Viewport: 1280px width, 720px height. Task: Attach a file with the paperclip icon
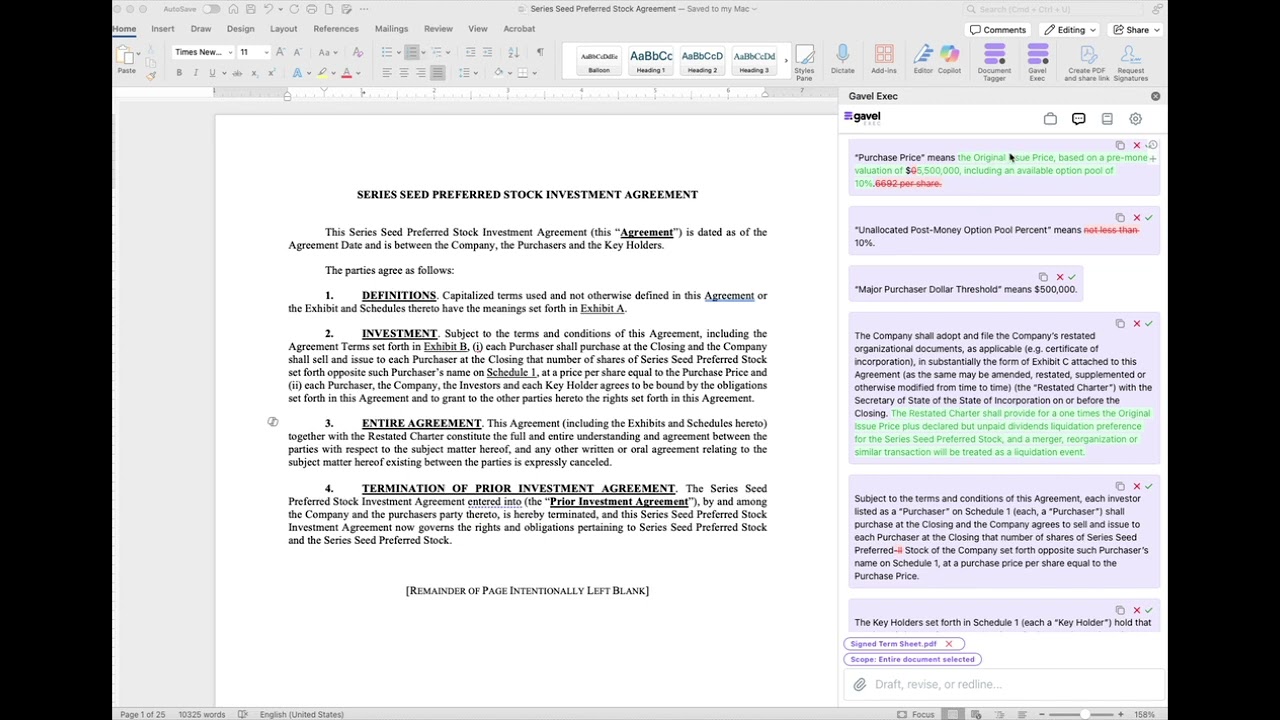click(x=859, y=685)
